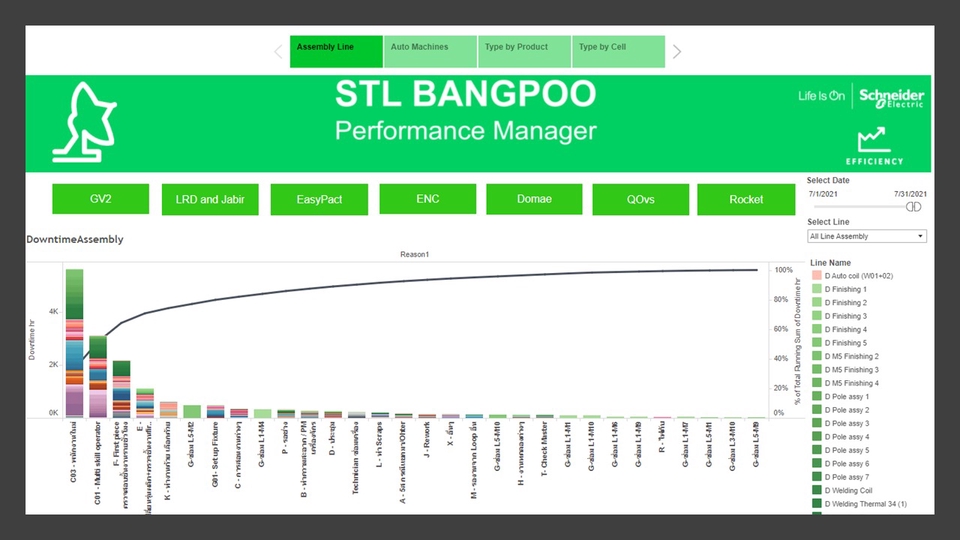Viewport: 960px width, 540px height.
Task: Click the 7/31/2021 end date
Action: [x=910, y=194]
